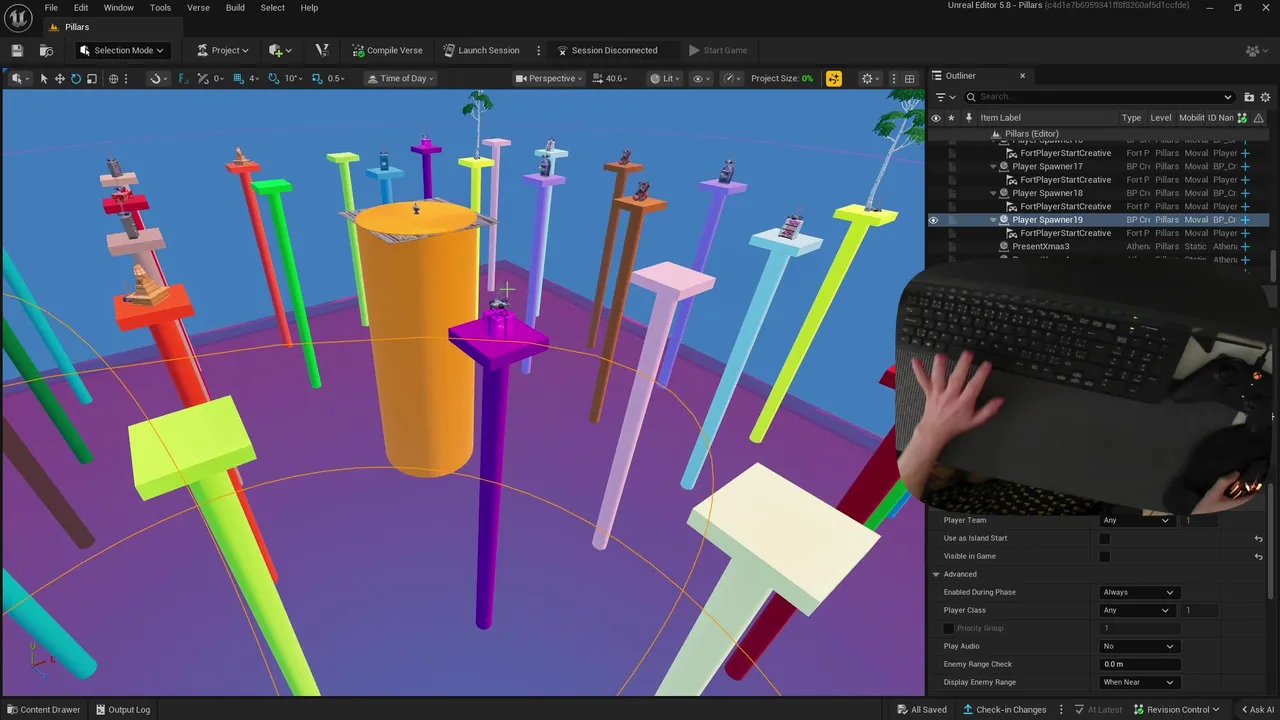1280x720 pixels.
Task: Open toolbar overflow options beside Launch Session
Action: [x=539, y=50]
